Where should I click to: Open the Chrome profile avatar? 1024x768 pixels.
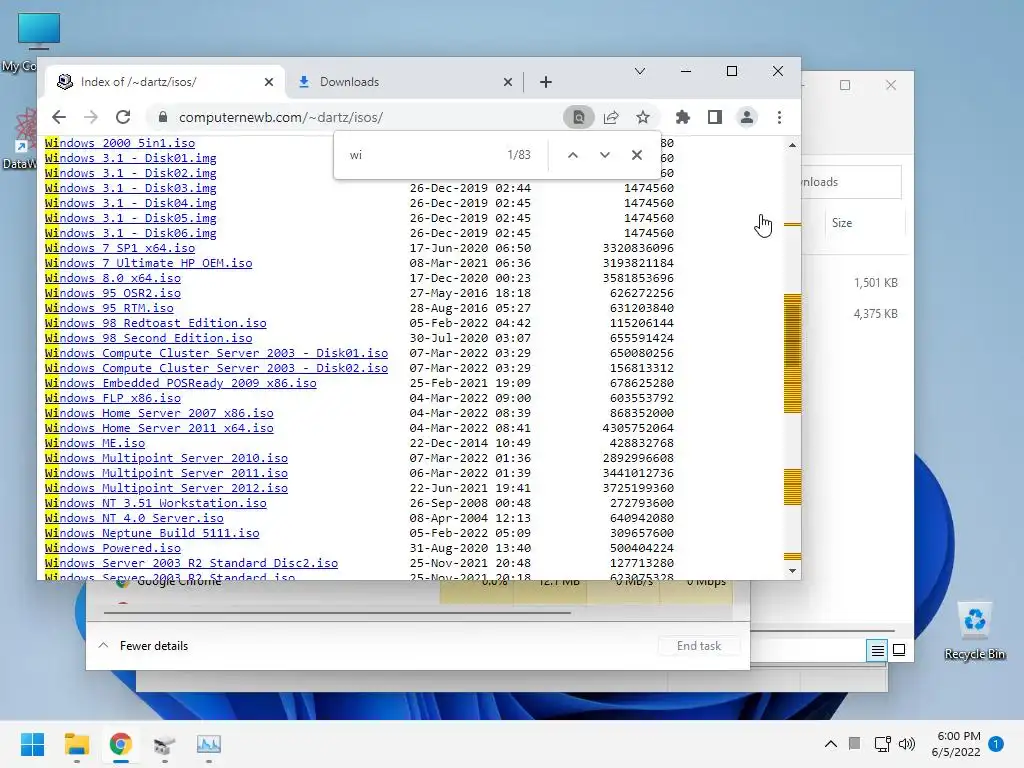[747, 118]
